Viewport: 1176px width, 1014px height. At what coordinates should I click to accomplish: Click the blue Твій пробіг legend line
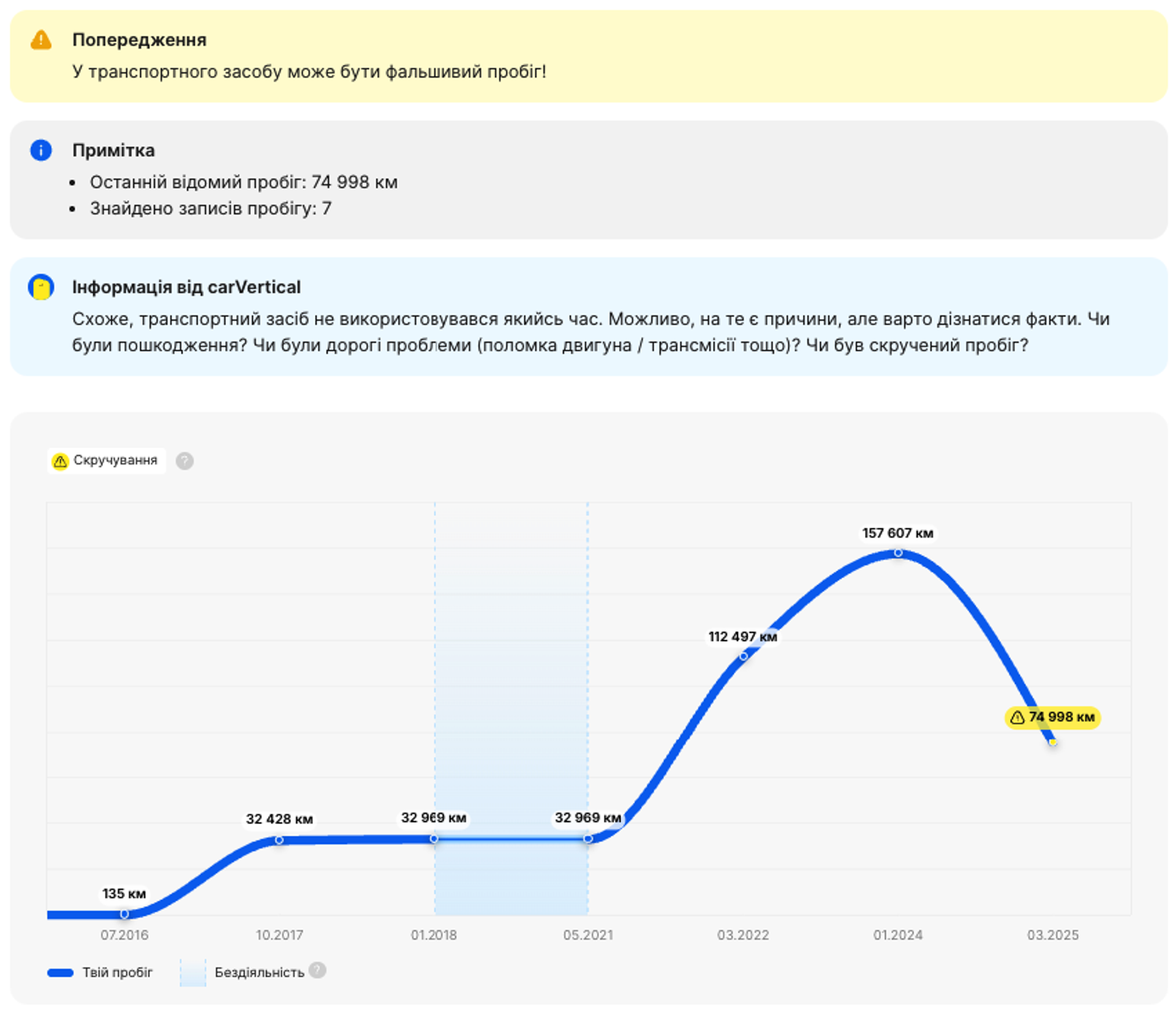pyautogui.click(x=61, y=972)
